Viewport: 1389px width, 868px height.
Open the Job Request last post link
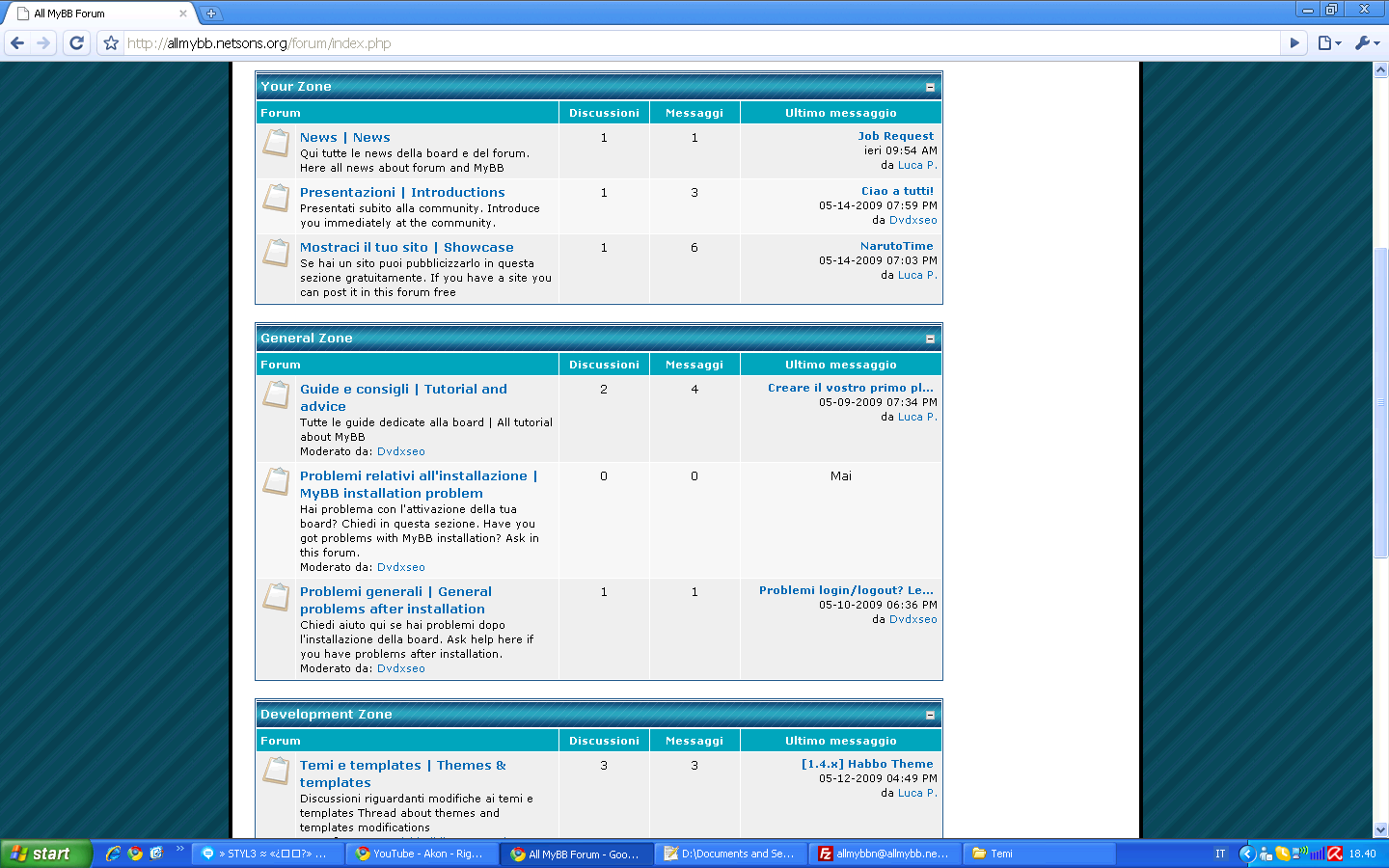point(895,136)
